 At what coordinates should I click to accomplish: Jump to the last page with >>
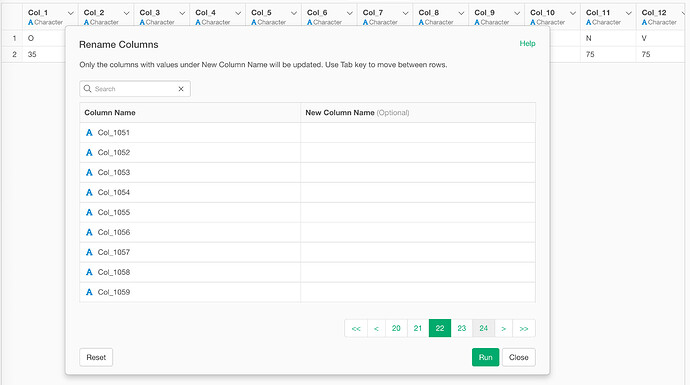[524, 328]
